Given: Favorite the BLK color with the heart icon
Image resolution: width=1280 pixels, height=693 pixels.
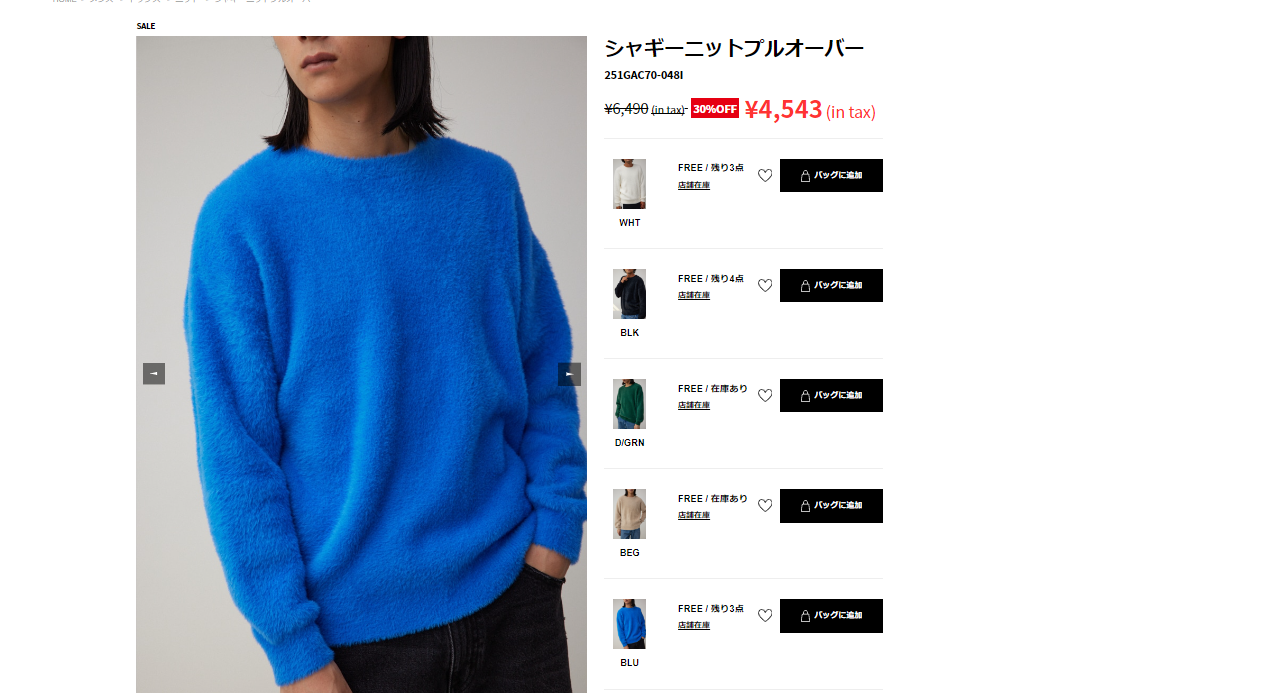Looking at the screenshot, I should pyautogui.click(x=765, y=286).
